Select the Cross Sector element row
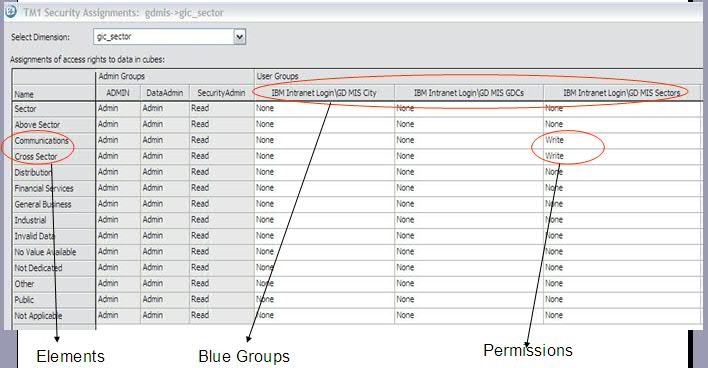Viewport: 708px width, 368px height. (54, 157)
